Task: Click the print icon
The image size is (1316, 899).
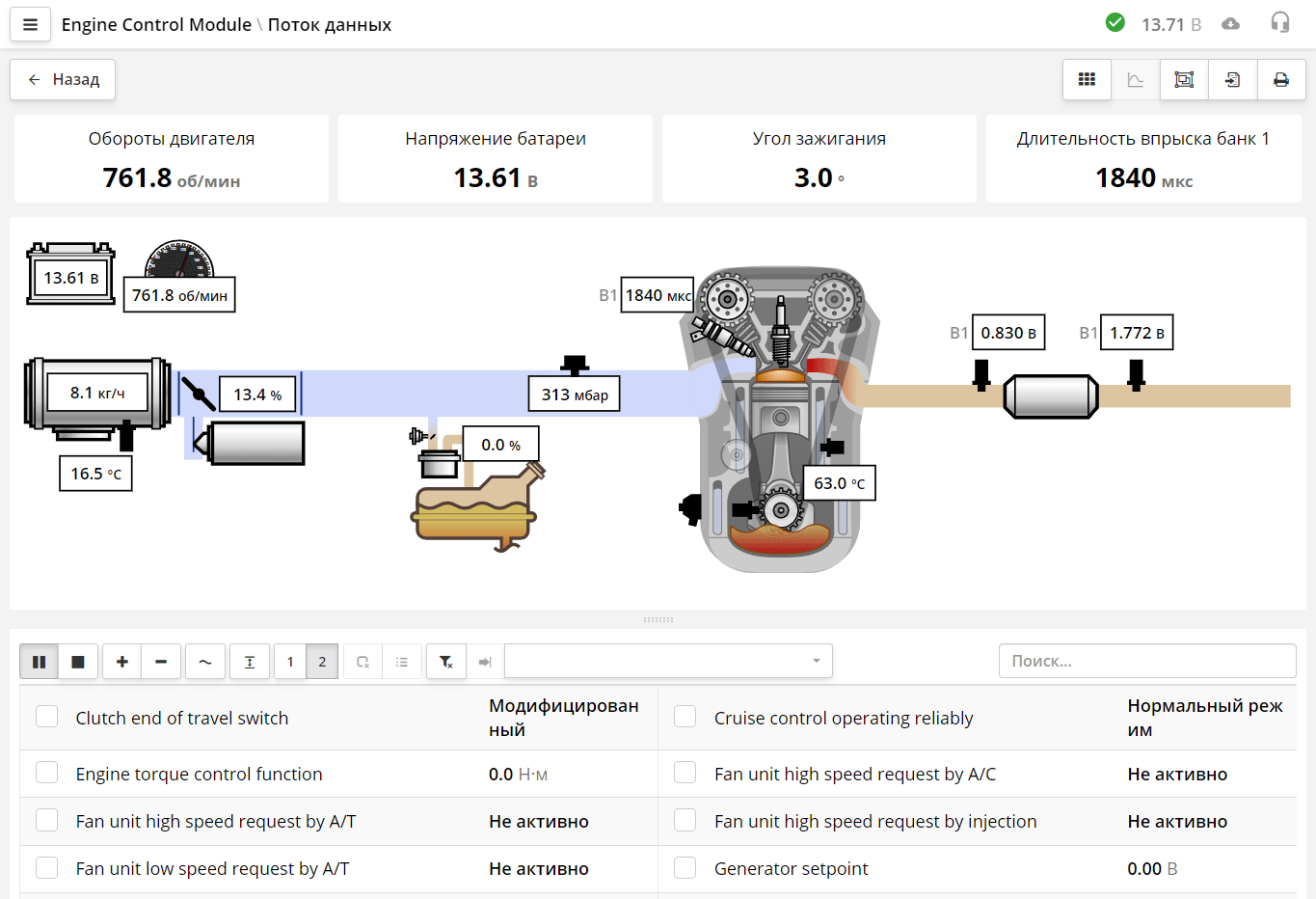Action: point(1280,80)
